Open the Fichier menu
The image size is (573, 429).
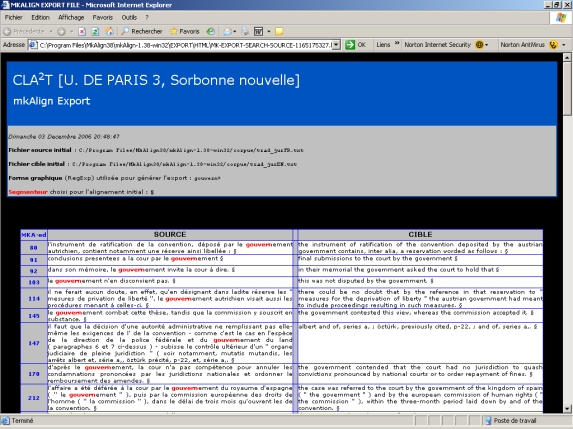point(14,18)
